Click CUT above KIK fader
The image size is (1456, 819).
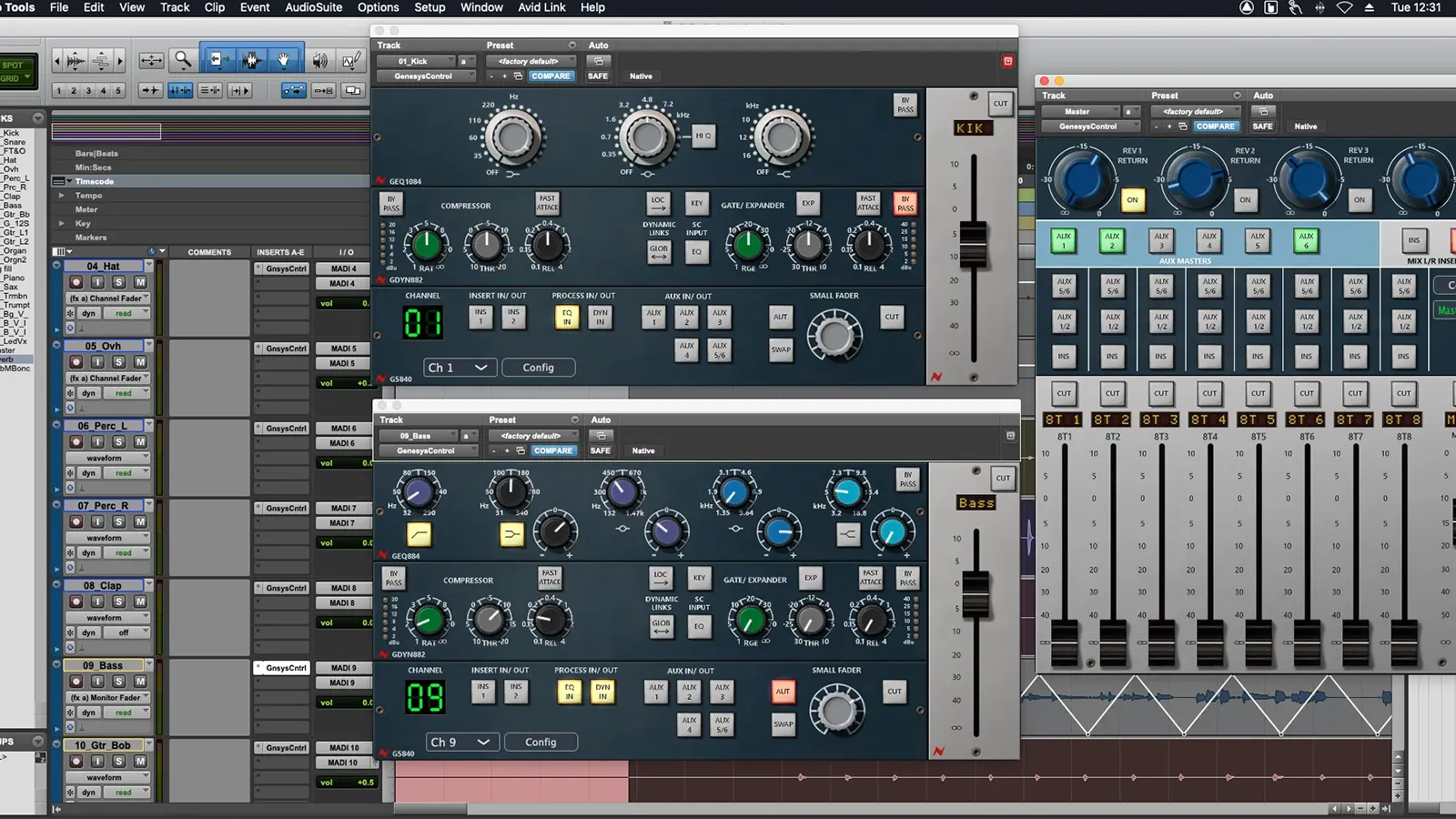pos(1000,103)
